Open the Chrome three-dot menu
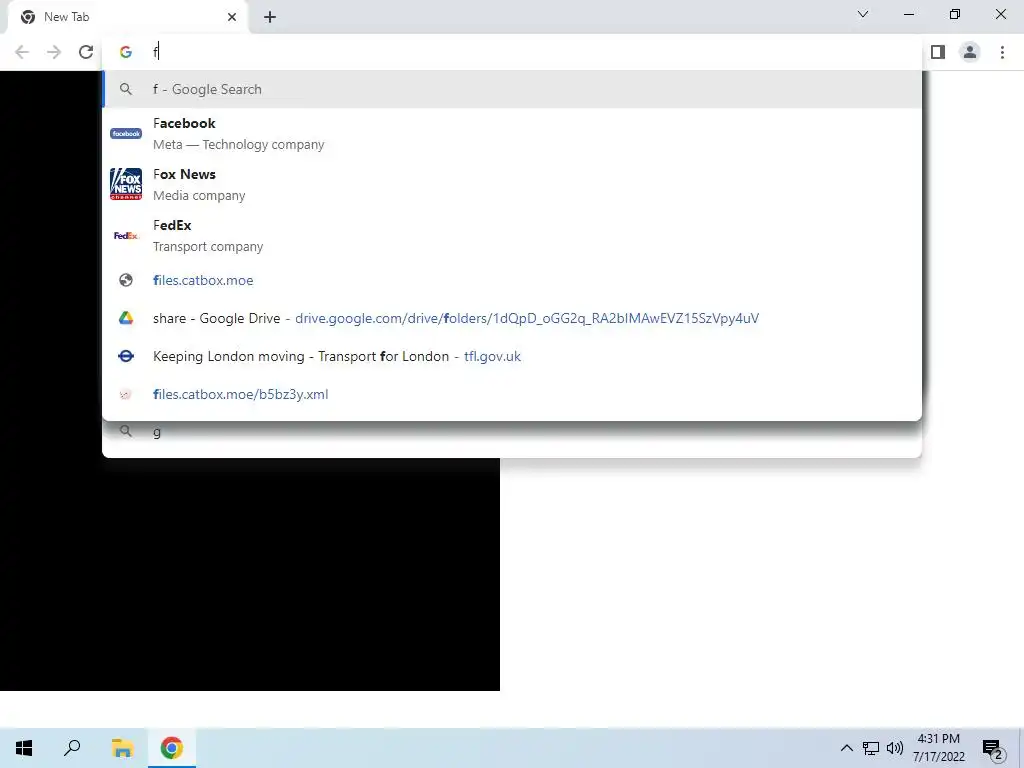The width and height of the screenshot is (1024, 768). click(1002, 52)
